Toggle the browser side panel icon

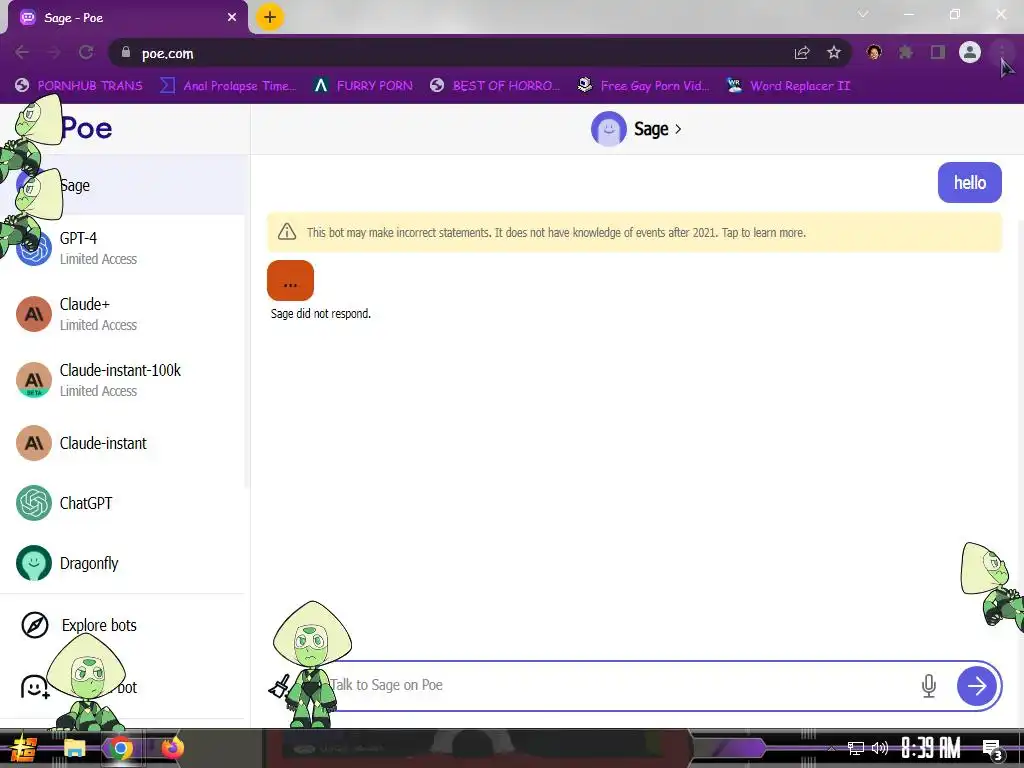pyautogui.click(x=938, y=52)
